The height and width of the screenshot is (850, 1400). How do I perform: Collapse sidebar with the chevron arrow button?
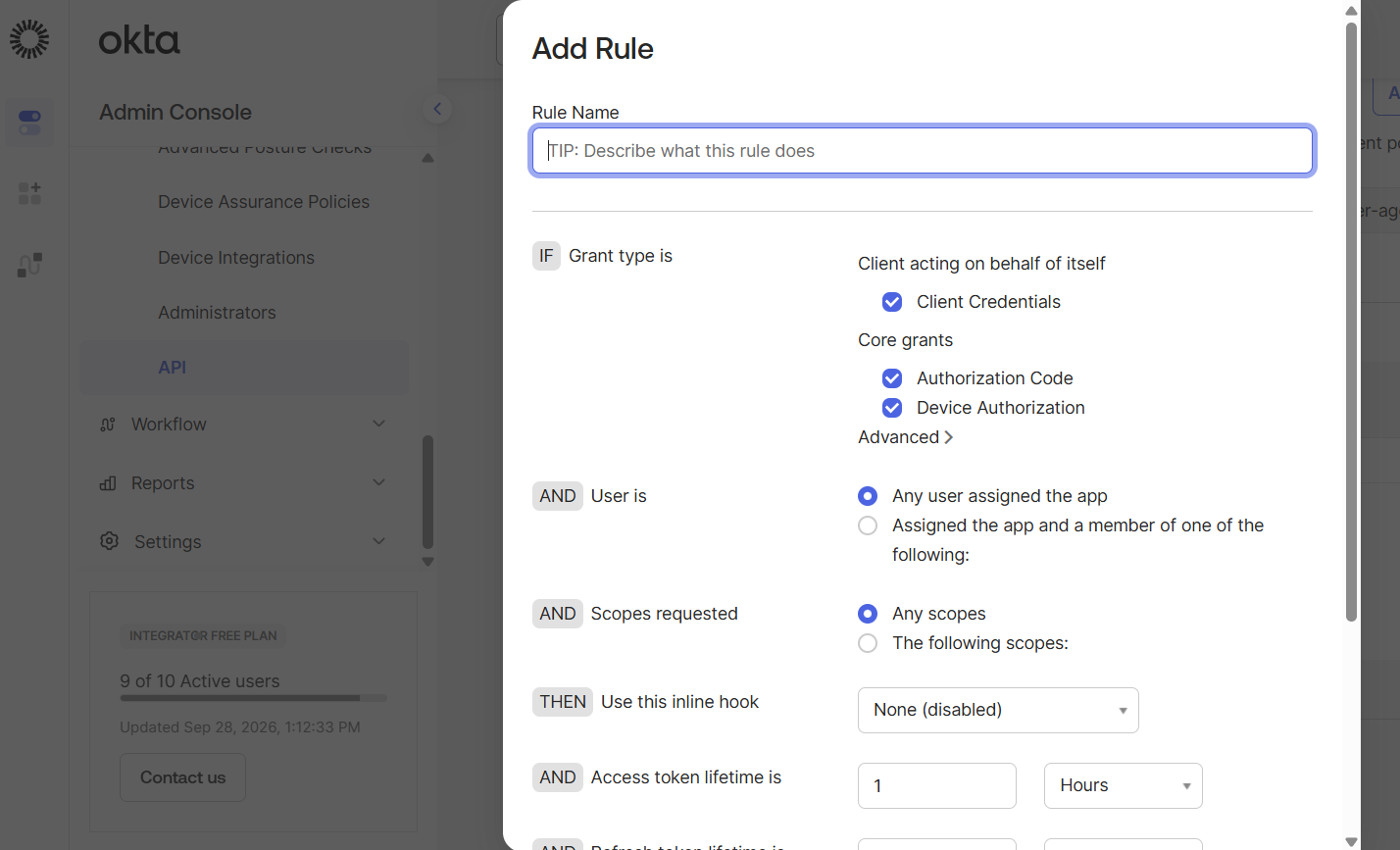point(437,109)
